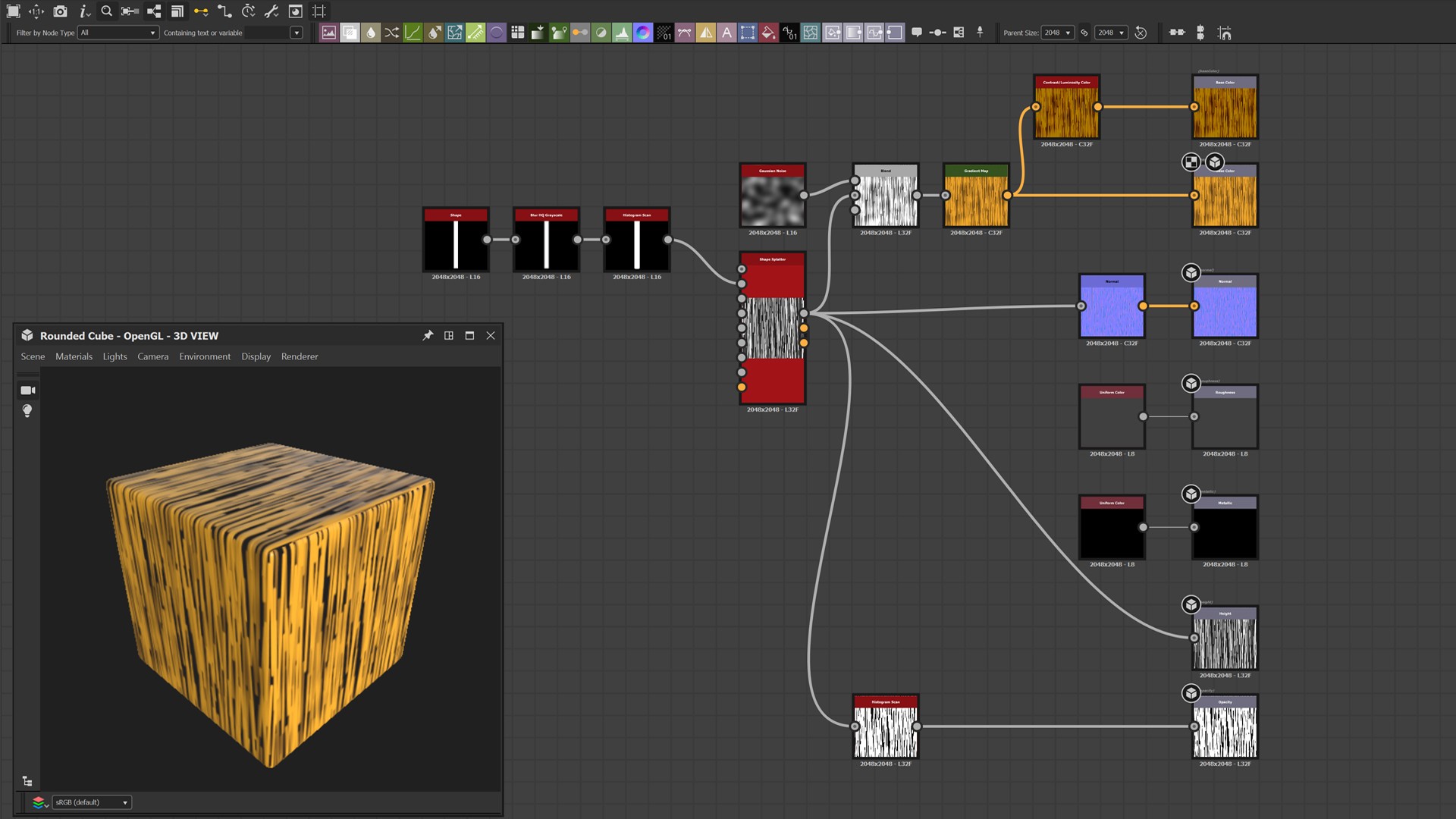
Task: Click the Containing text or variable field
Action: (267, 33)
